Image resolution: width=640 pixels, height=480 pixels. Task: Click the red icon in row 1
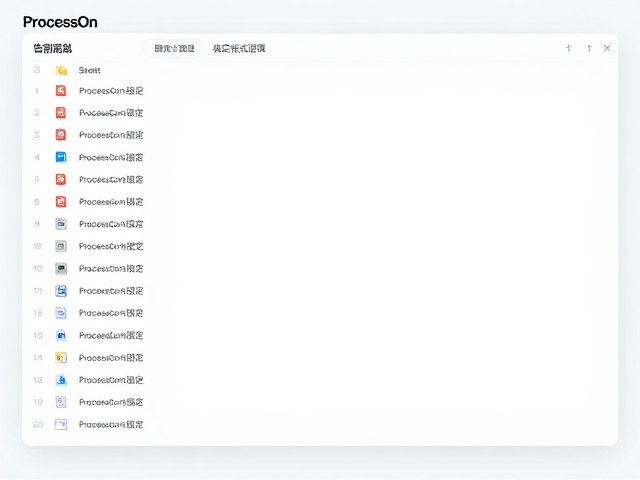click(61, 91)
